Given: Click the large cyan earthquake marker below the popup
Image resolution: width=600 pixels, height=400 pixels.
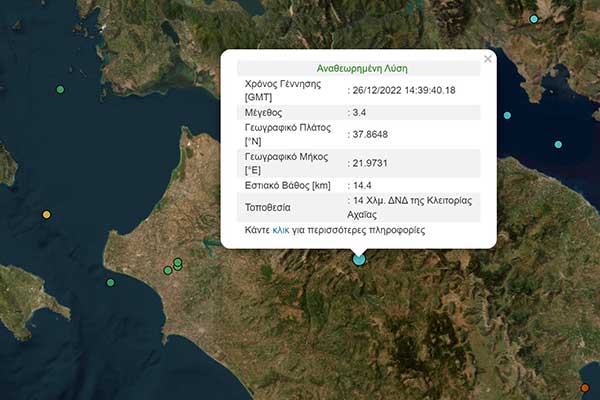Looking at the screenshot, I should click(359, 259).
